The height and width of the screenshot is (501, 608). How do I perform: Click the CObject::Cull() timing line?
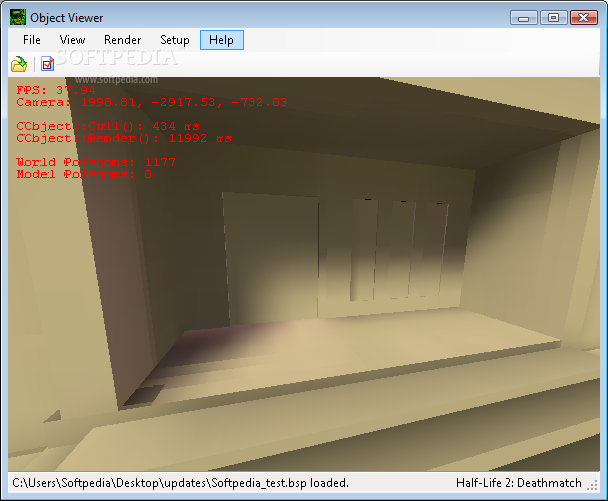pos(108,126)
